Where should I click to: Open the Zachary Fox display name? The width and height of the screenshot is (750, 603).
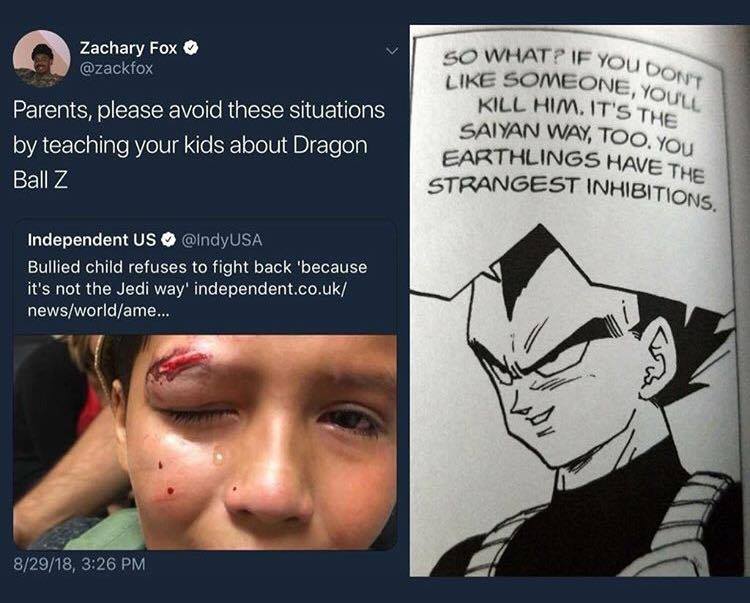pos(128,48)
